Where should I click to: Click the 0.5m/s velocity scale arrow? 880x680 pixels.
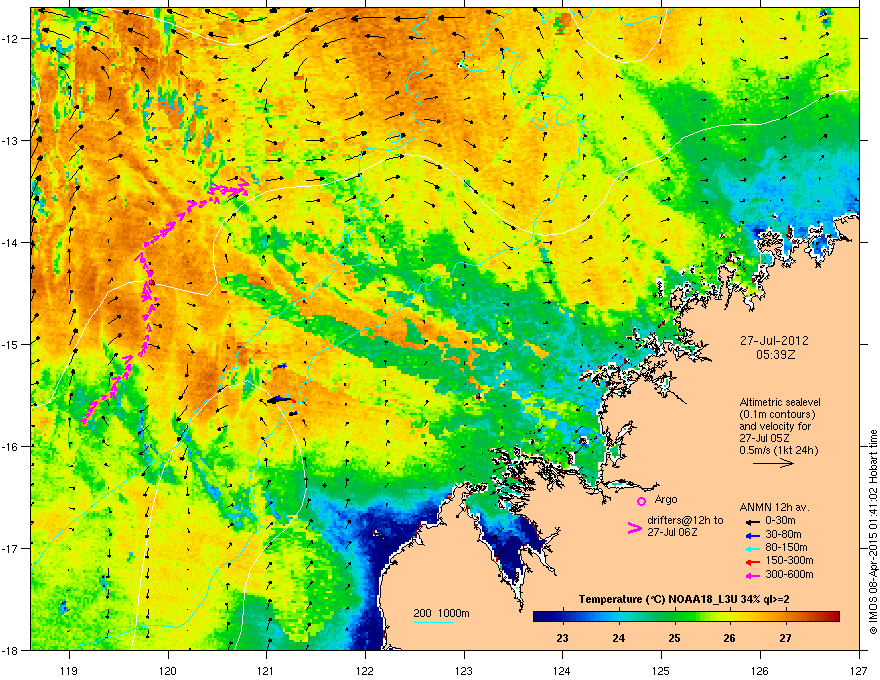[x=773, y=463]
